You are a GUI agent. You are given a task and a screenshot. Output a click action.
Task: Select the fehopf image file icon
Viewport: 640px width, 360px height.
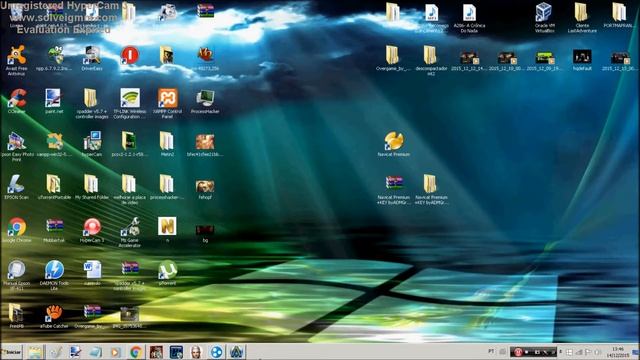coord(205,189)
